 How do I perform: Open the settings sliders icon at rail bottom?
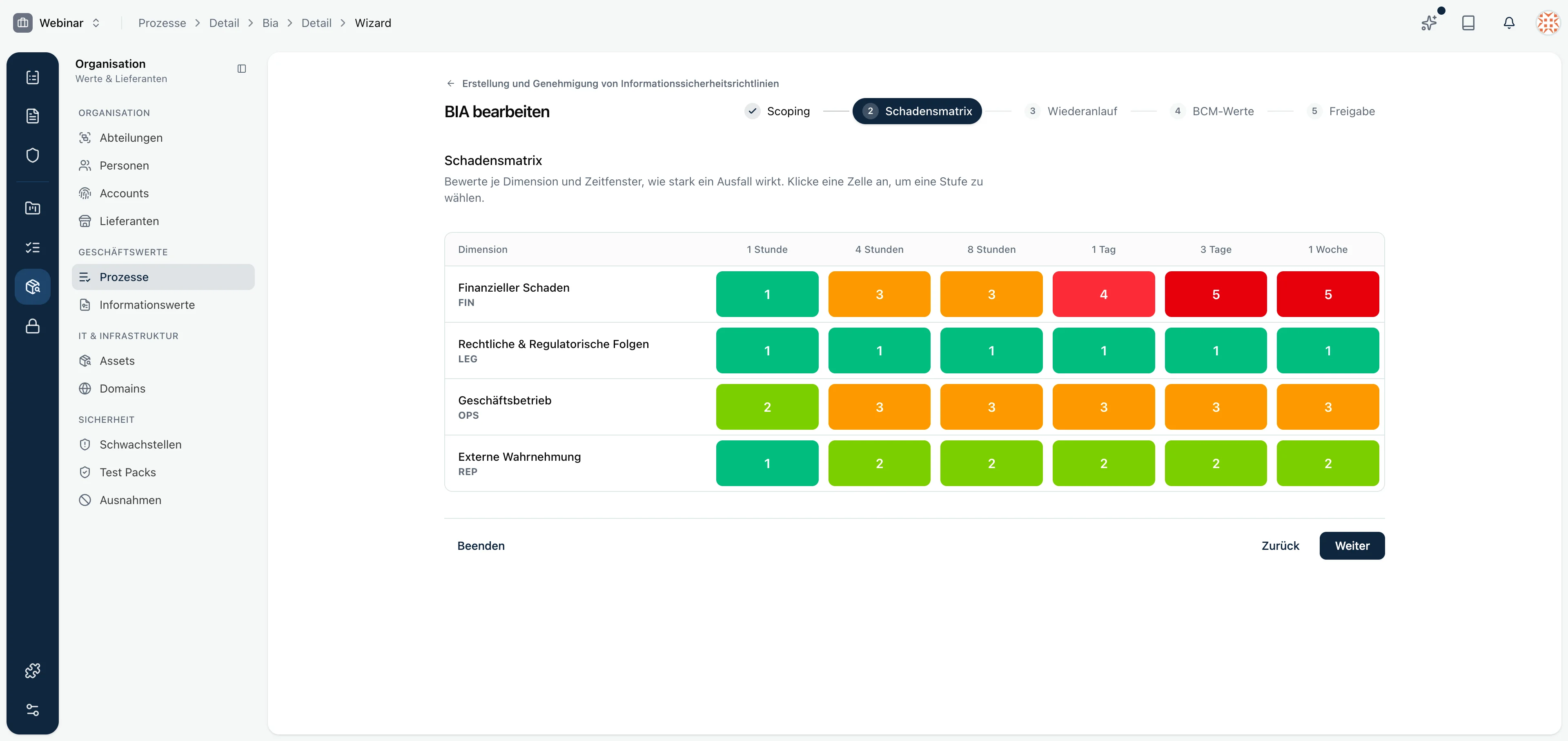33,710
